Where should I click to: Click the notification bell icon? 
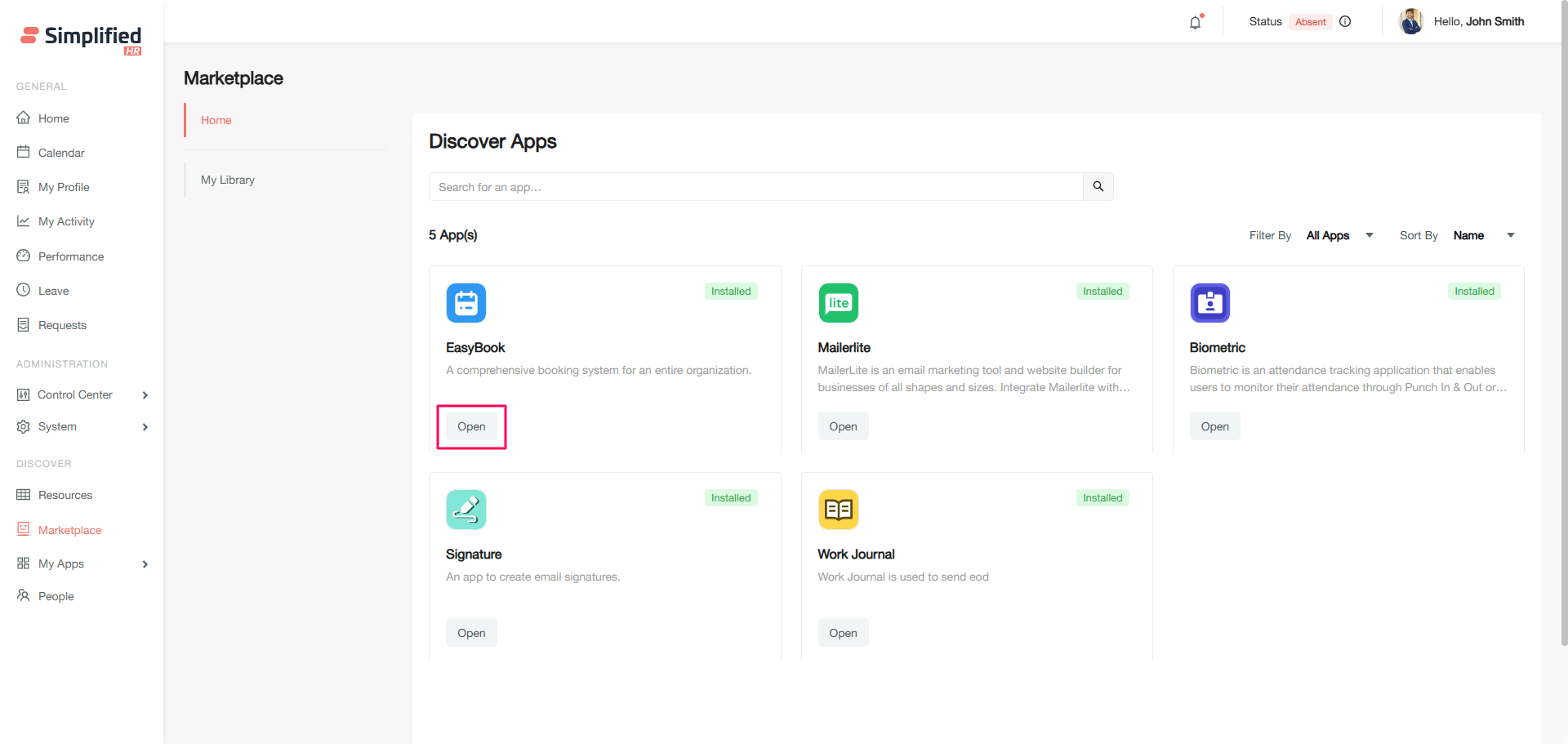click(x=1195, y=23)
